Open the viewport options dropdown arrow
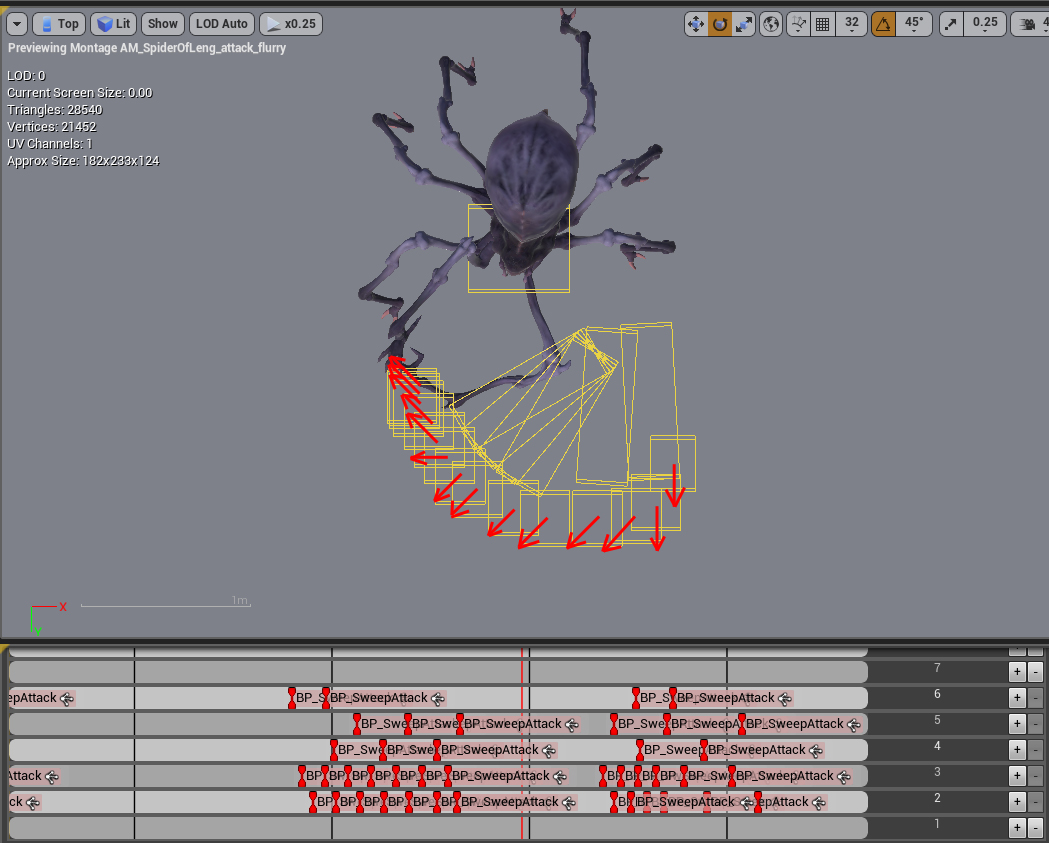The image size is (1049, 843). [x=16, y=24]
